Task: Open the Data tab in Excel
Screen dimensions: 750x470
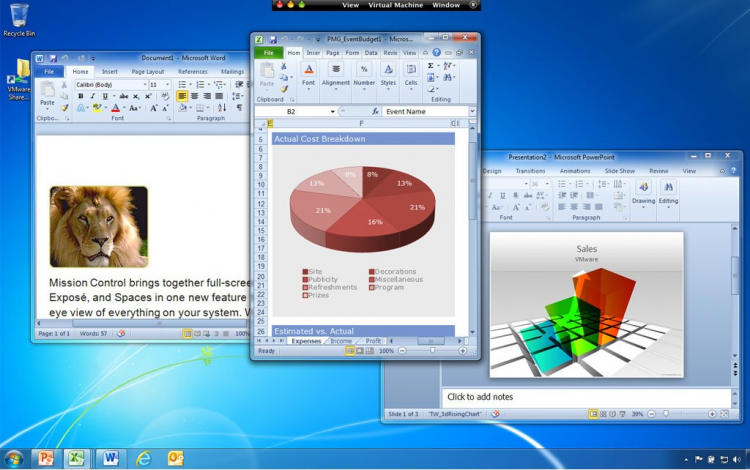Action: tap(371, 53)
